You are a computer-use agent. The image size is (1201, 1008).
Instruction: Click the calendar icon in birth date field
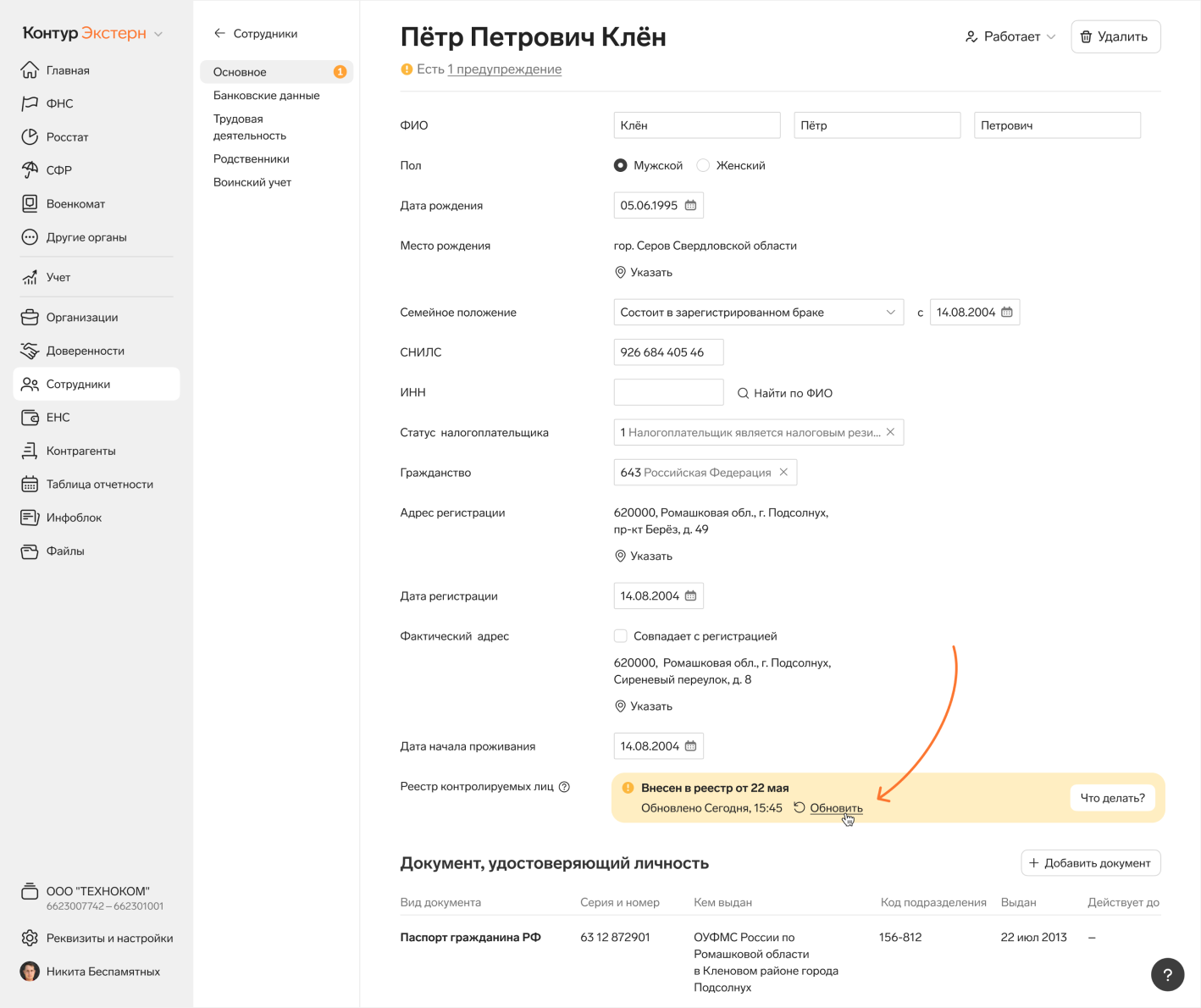(690, 206)
